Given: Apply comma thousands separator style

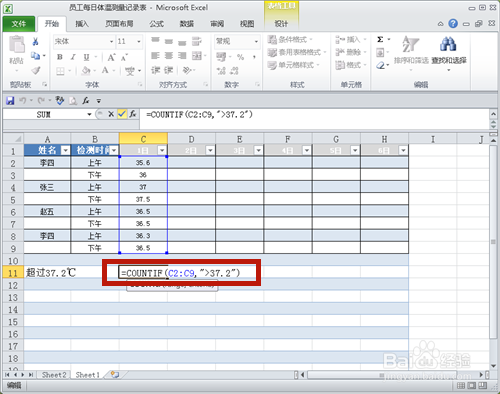Looking at the screenshot, I should (254, 57).
